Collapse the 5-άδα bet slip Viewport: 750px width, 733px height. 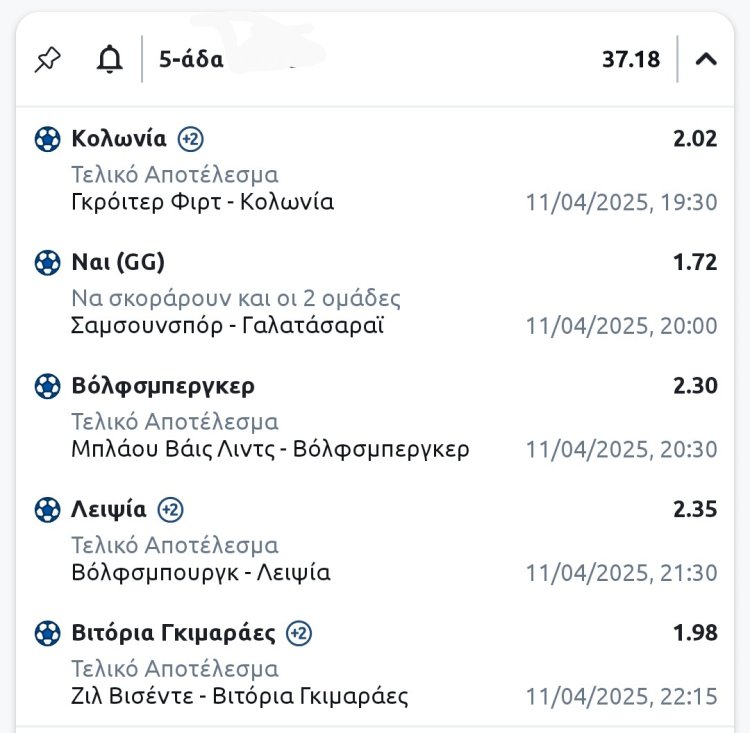706,60
